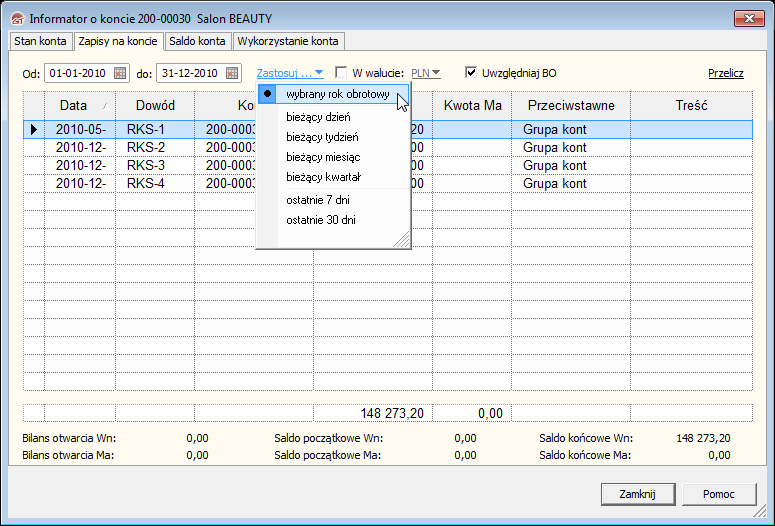
Task: Enable the W walucie checkbox
Action: pyautogui.click(x=341, y=73)
